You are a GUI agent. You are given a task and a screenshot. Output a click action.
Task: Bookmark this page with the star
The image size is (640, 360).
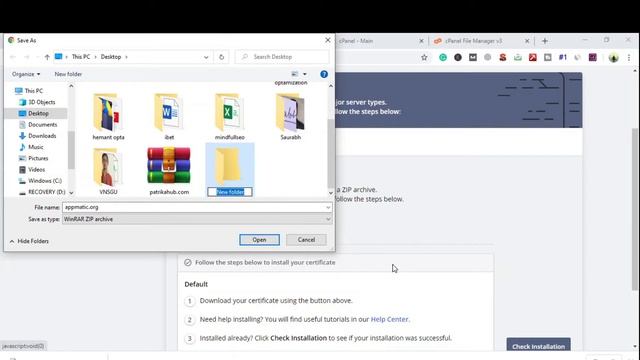click(424, 58)
